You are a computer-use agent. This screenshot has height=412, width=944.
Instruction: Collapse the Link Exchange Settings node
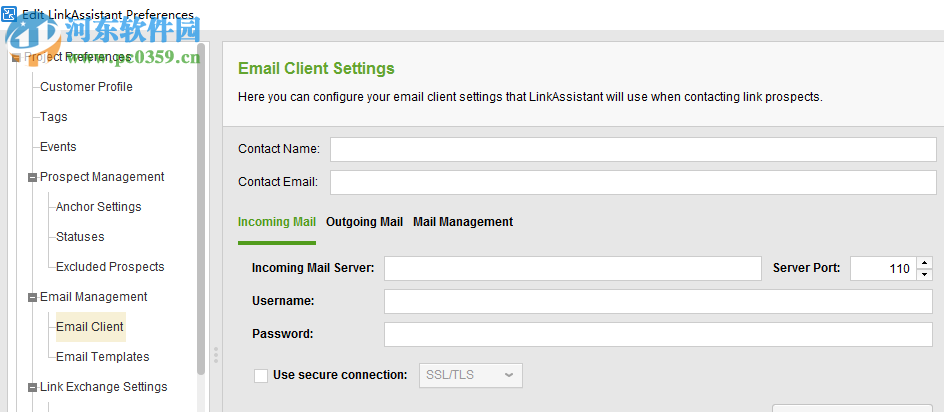coord(32,388)
